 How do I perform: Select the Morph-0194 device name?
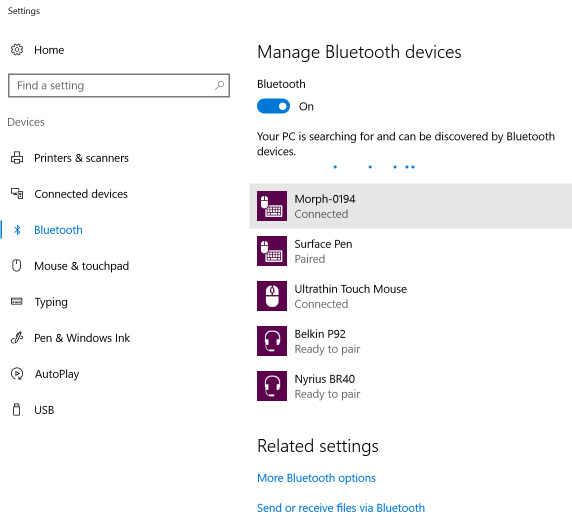point(325,199)
